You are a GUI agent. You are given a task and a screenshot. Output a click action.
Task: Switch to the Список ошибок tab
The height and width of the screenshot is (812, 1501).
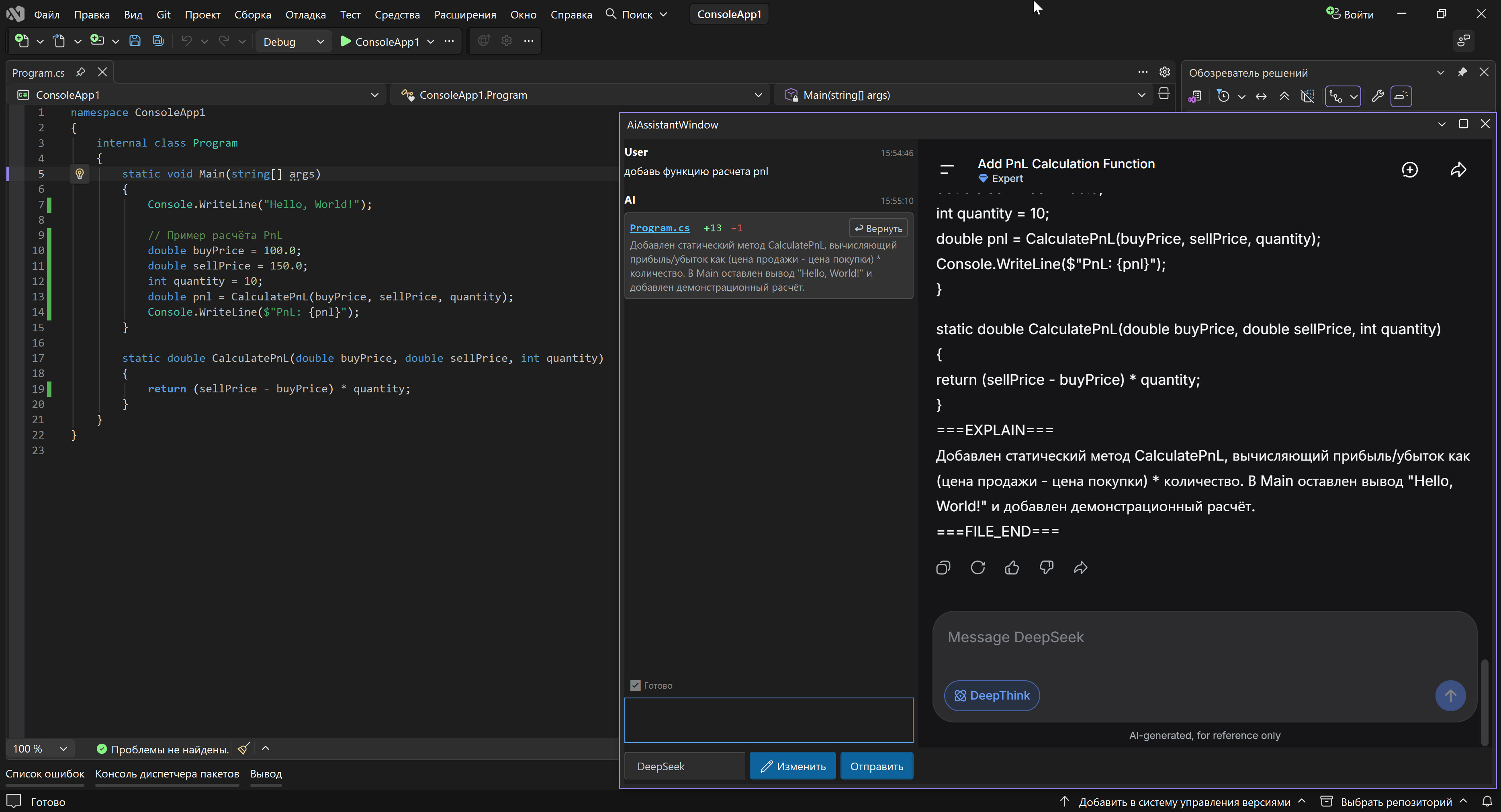point(45,773)
